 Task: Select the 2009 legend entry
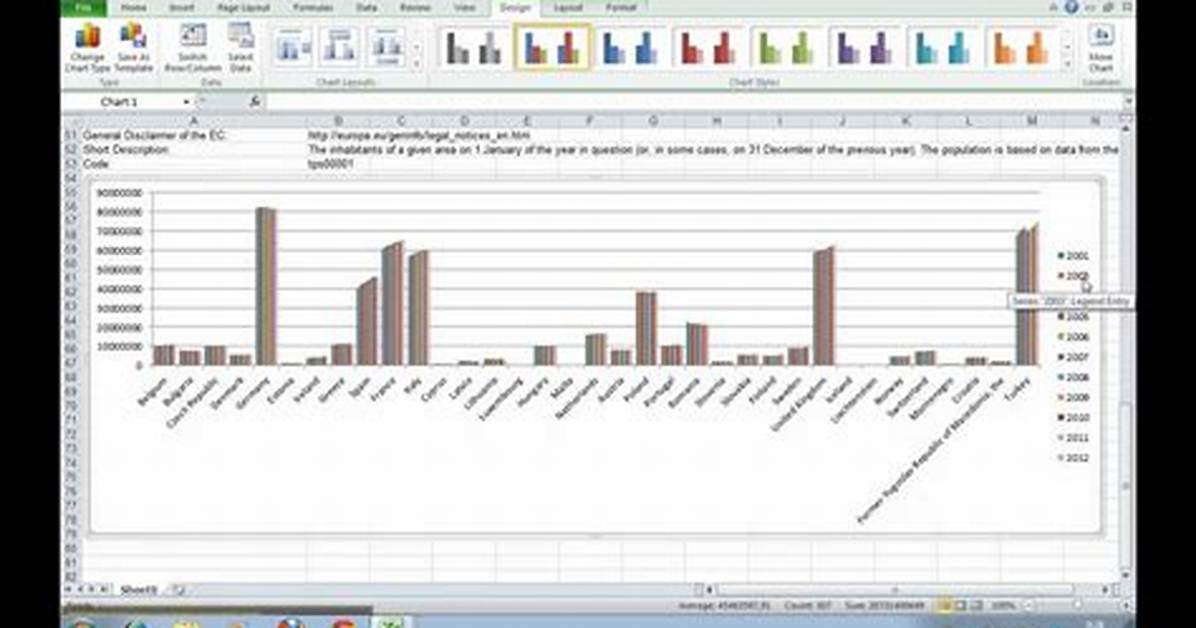click(x=1072, y=398)
